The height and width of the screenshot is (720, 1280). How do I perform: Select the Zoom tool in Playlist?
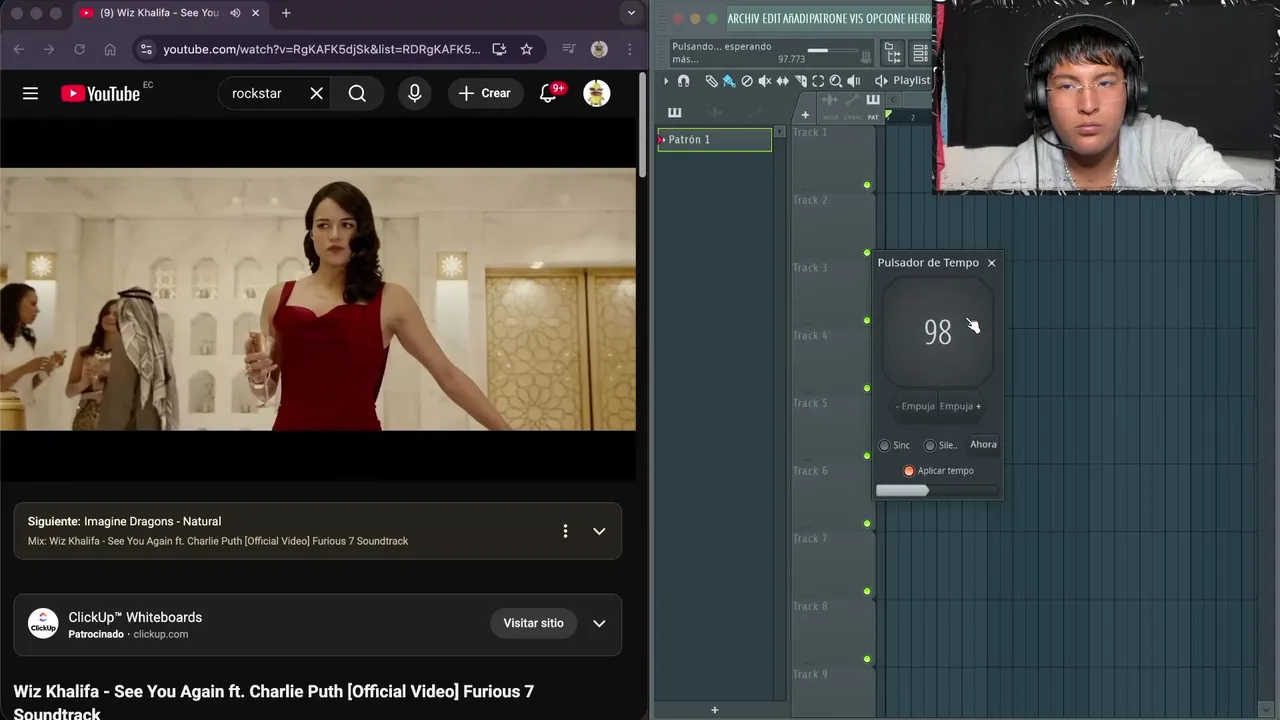836,81
